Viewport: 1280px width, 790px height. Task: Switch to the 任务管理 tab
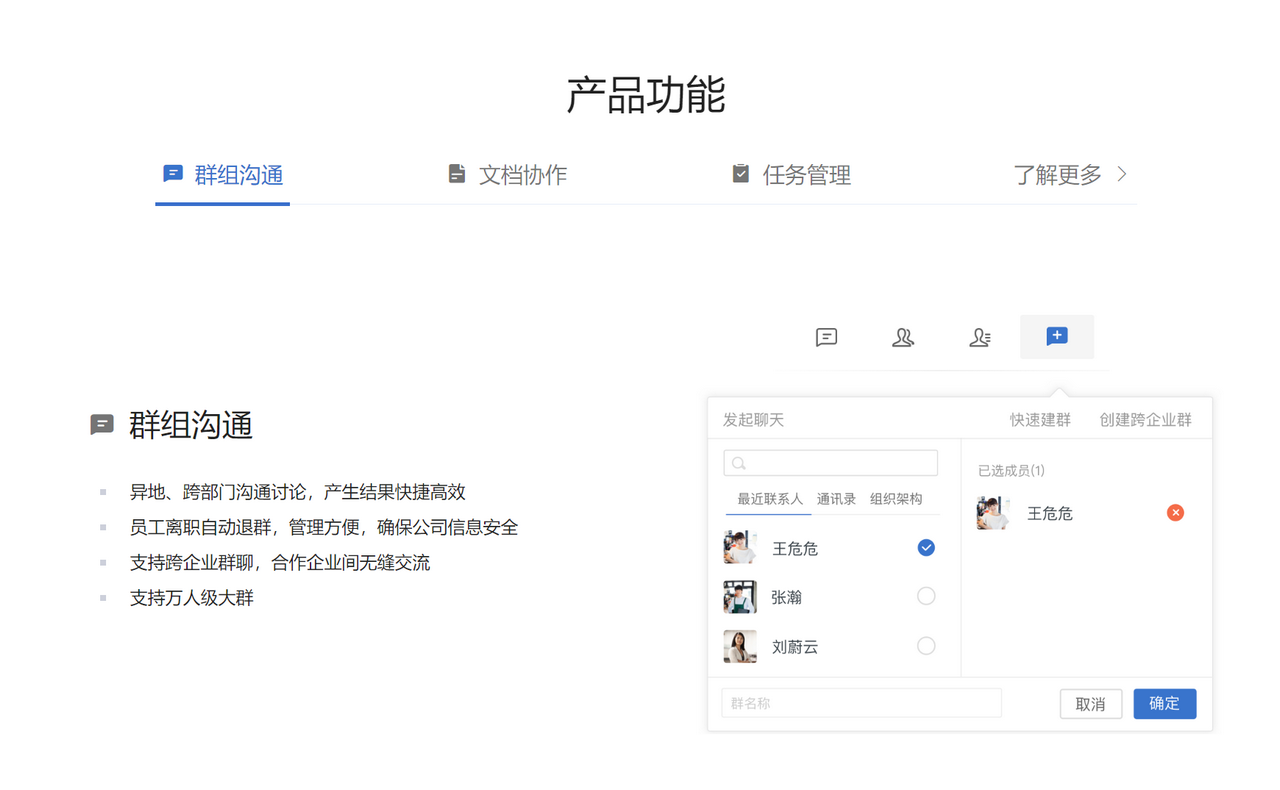pyautogui.click(x=791, y=175)
